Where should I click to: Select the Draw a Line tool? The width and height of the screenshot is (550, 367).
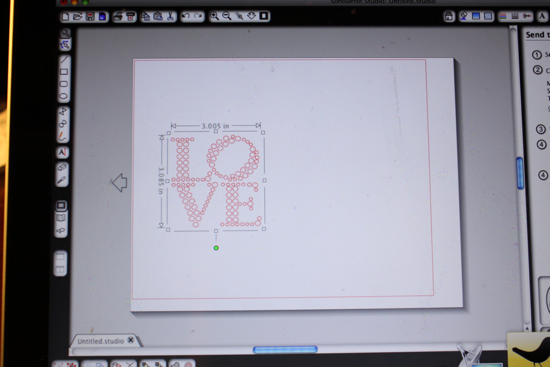click(x=64, y=60)
